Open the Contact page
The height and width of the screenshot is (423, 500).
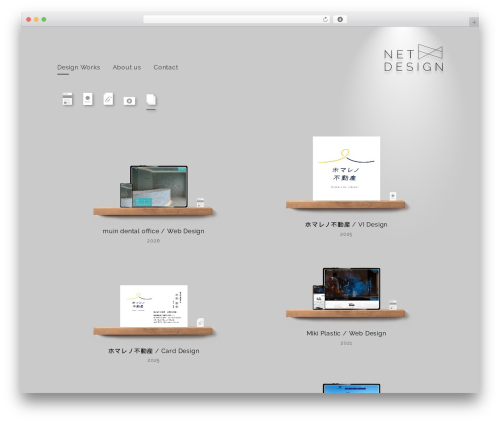tap(166, 67)
